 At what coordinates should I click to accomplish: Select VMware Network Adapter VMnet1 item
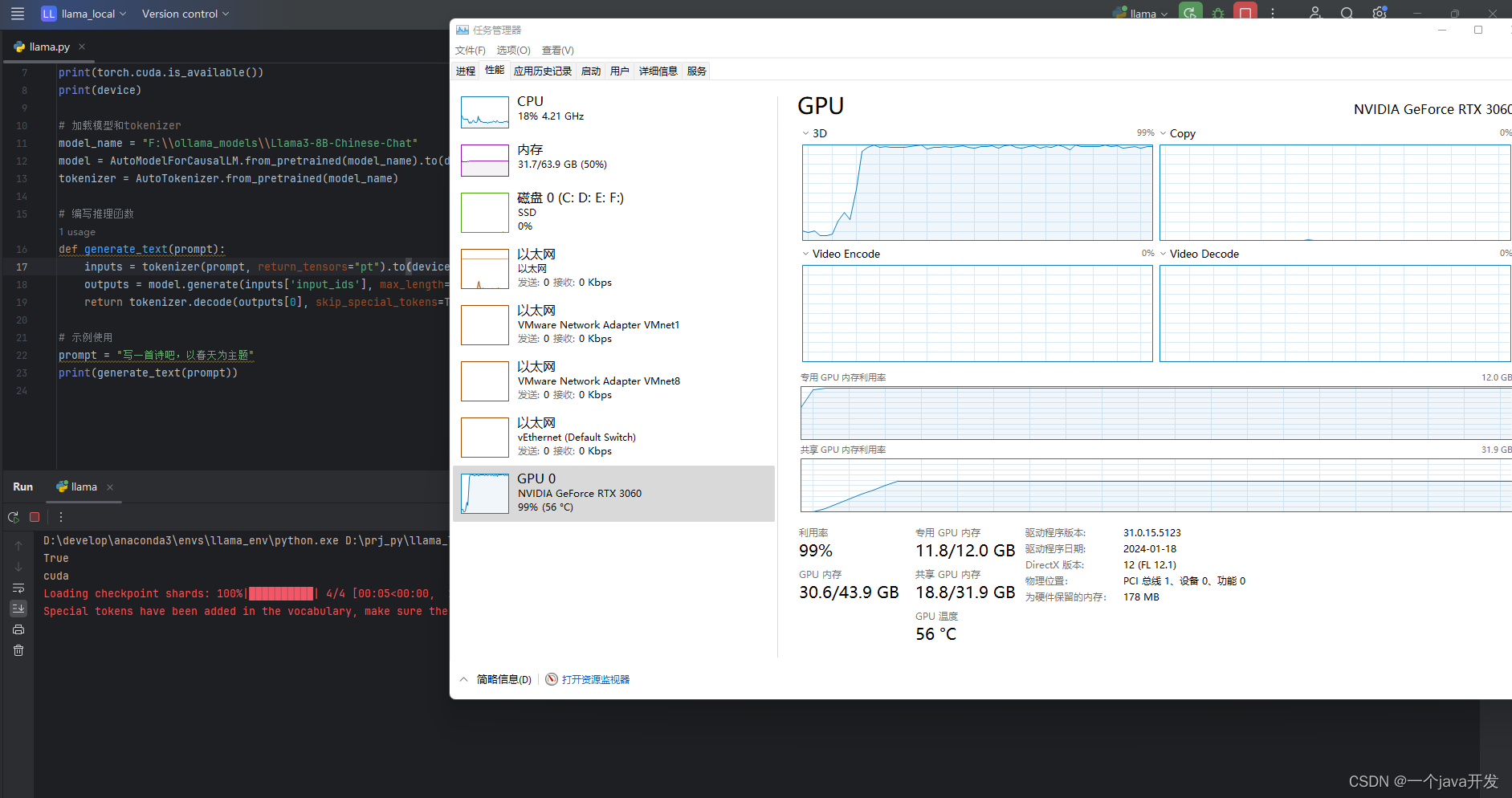[613, 324]
